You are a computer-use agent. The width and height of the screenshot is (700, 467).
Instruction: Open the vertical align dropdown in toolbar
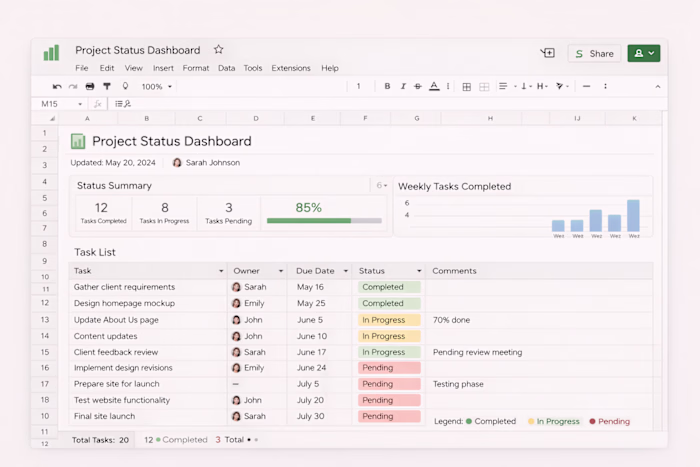(526, 86)
